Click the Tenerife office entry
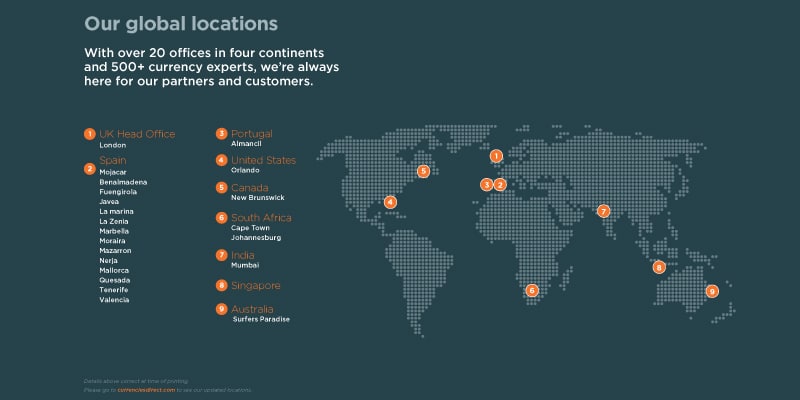The width and height of the screenshot is (800, 400). point(114,290)
